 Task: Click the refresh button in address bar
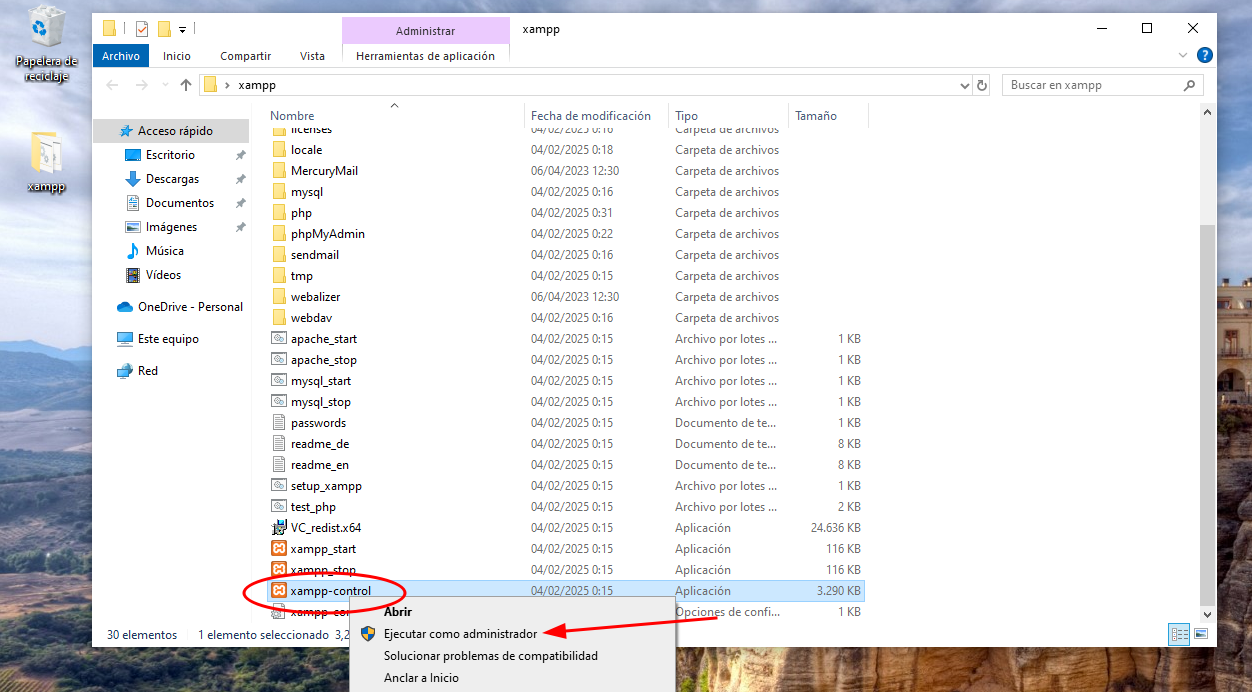[982, 85]
